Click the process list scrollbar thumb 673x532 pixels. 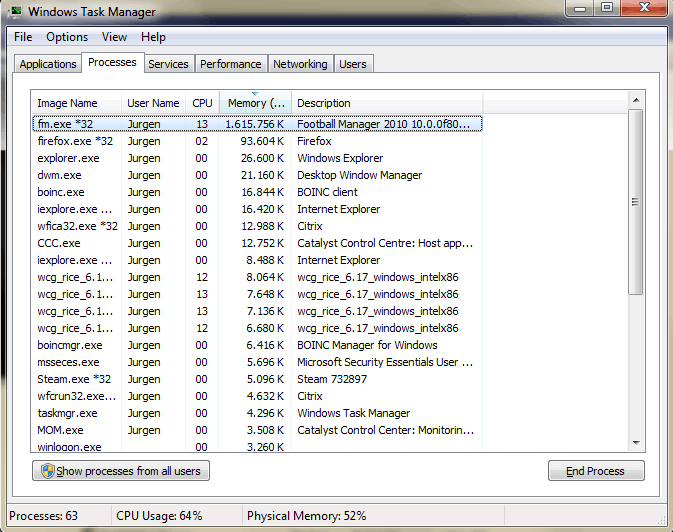tap(636, 202)
